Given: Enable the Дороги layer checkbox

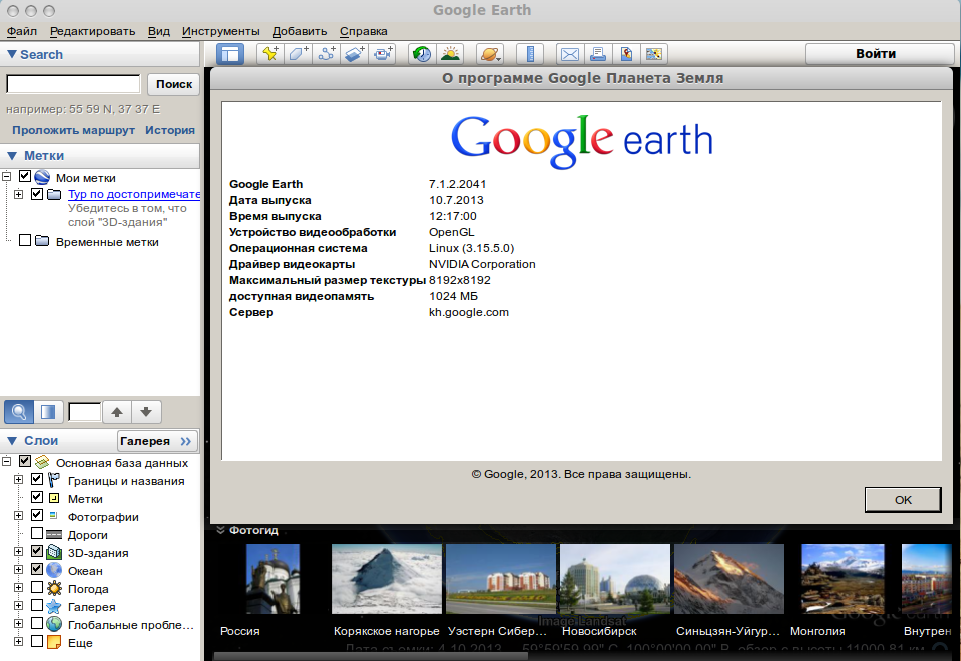Looking at the screenshot, I should tap(37, 533).
